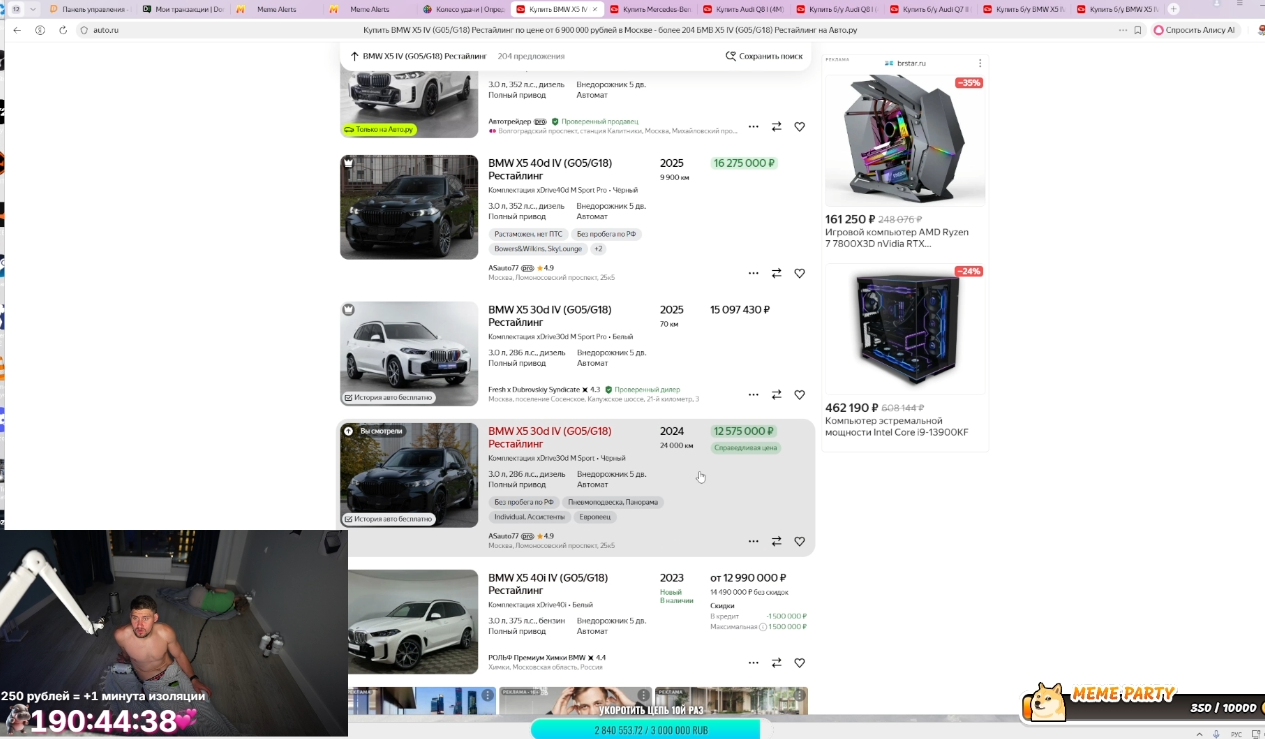The height and width of the screenshot is (739, 1265).
Task: Open more options for the 16 275 000 ₽ listing
Action: [753, 273]
